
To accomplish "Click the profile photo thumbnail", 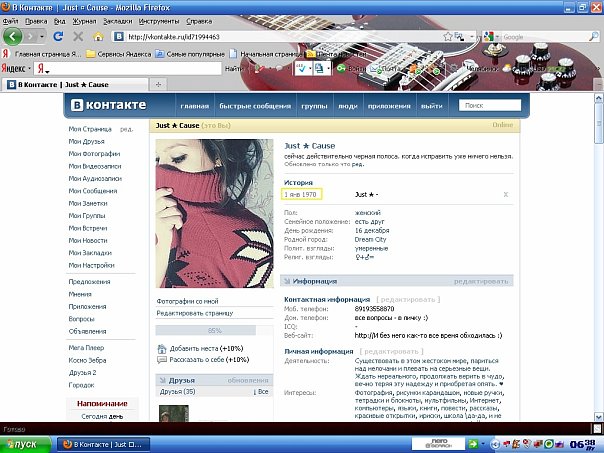I will coord(215,213).
